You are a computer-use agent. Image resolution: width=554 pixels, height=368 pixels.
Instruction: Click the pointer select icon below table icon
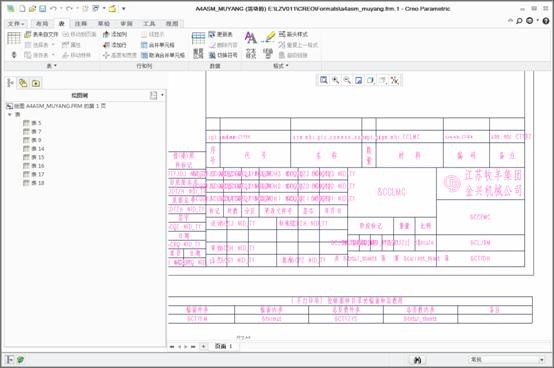point(14,55)
